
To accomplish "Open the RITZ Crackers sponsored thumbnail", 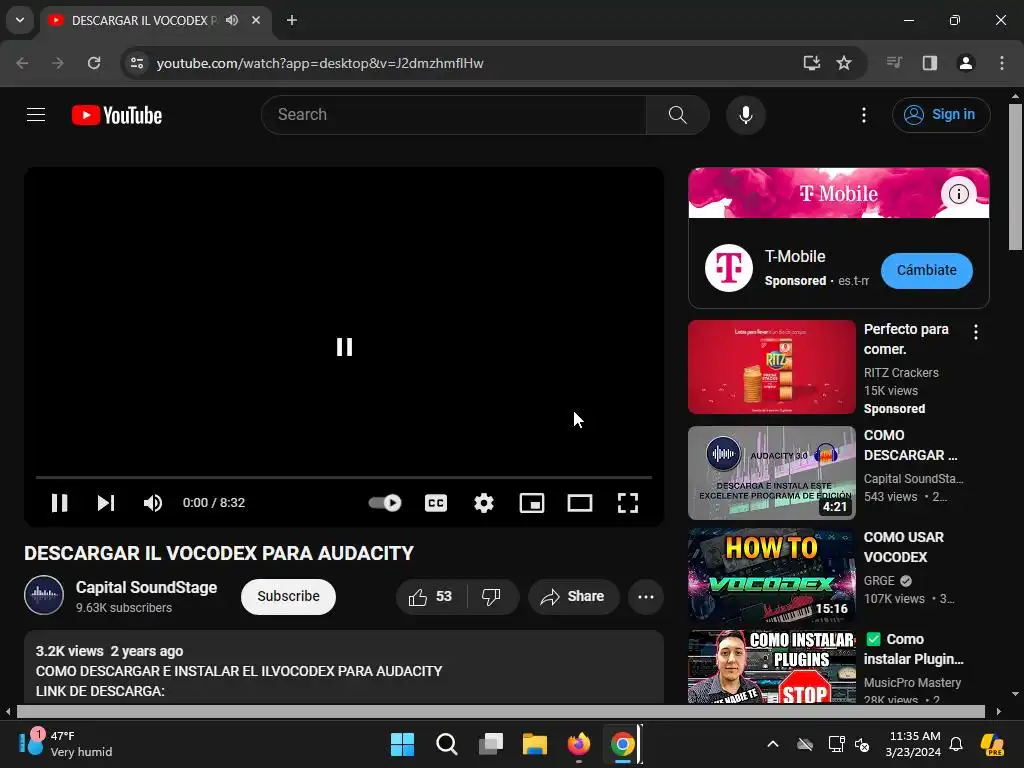I will point(771,367).
